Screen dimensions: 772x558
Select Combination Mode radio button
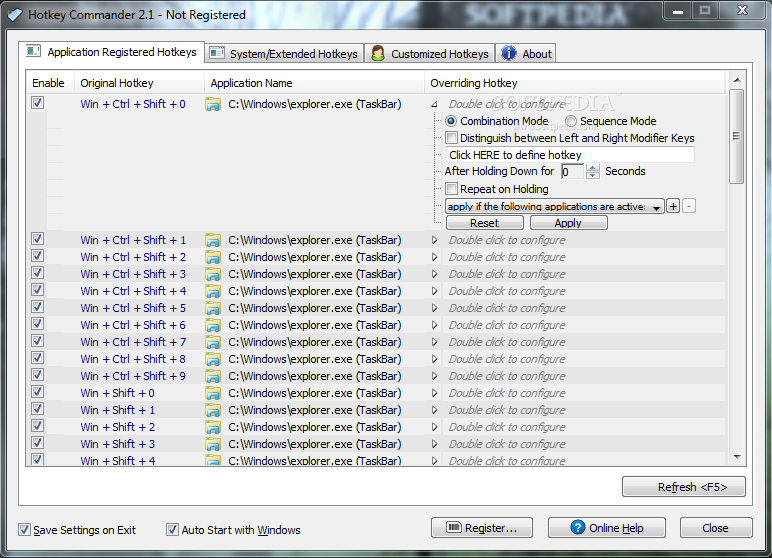point(451,121)
